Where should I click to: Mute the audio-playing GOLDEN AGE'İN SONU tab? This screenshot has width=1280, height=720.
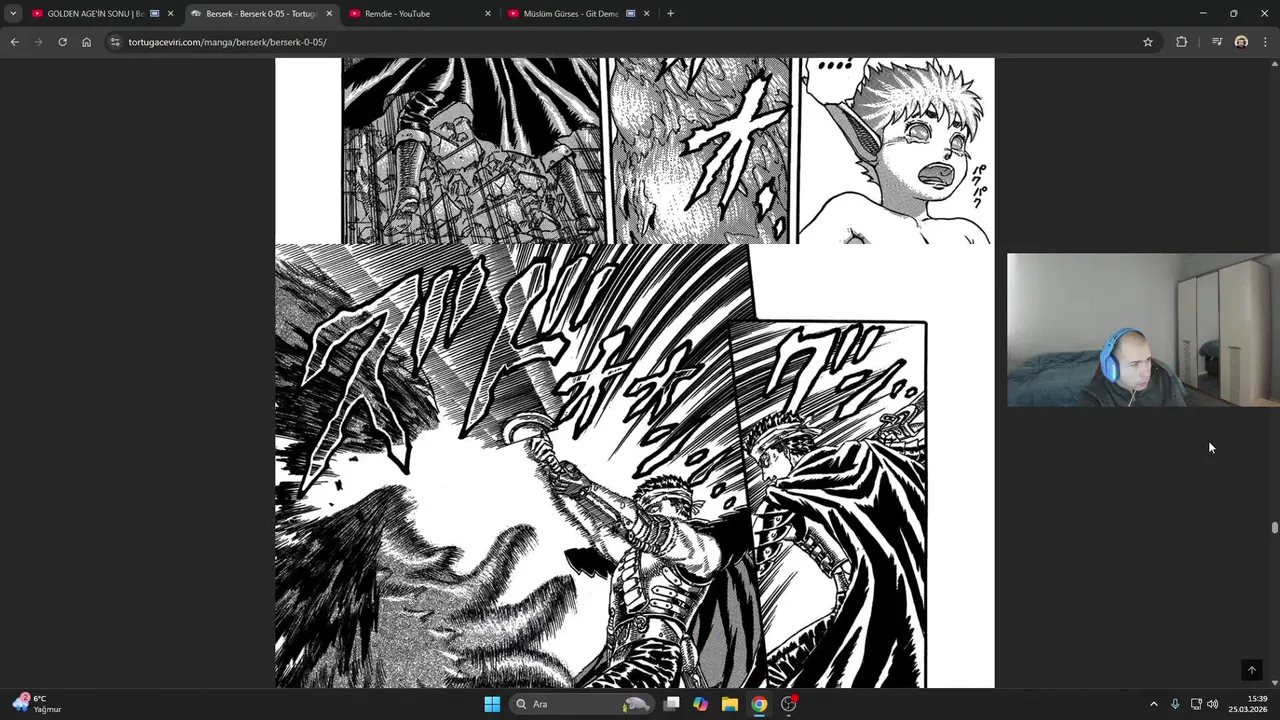(154, 13)
